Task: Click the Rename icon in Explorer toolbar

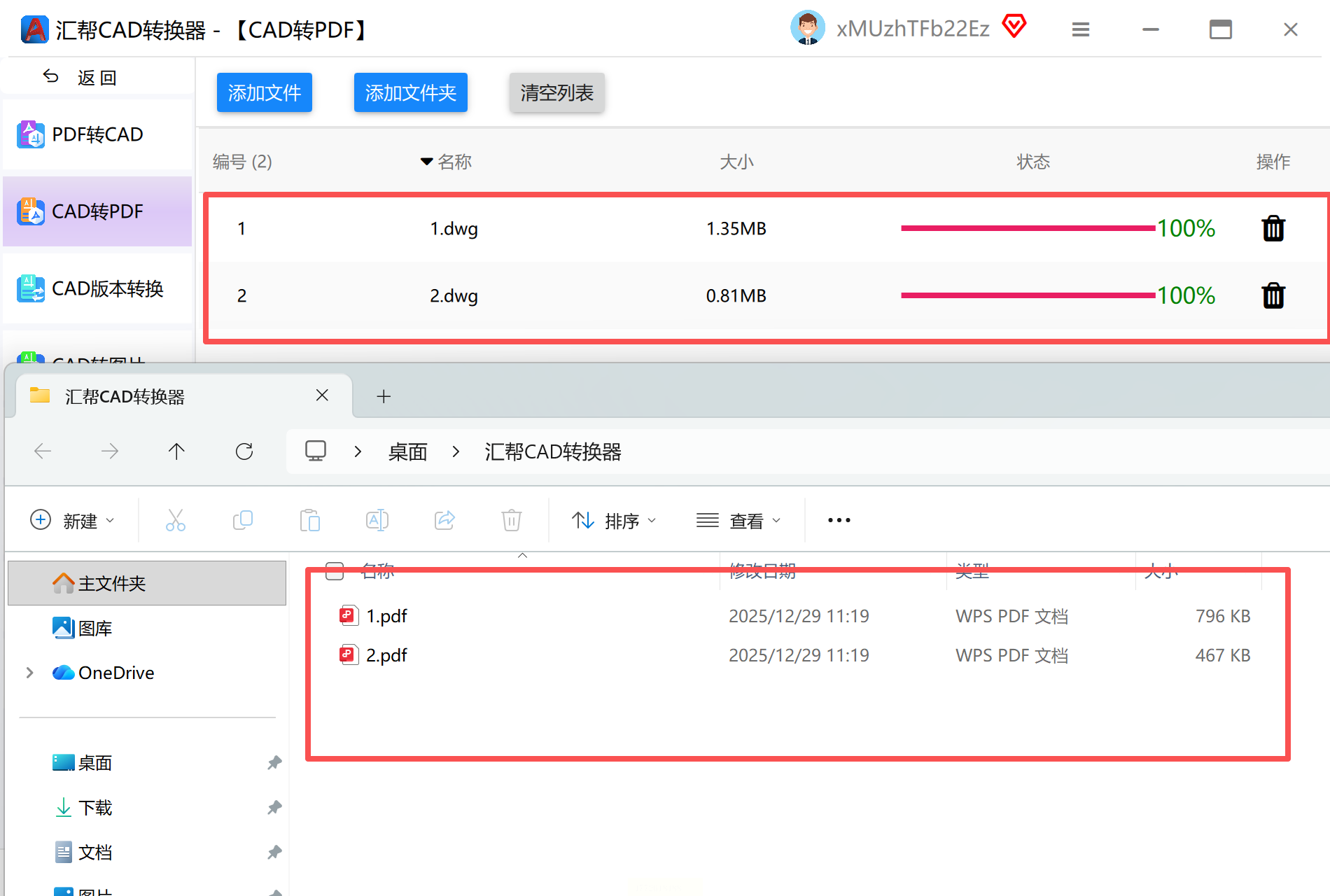Action: pyautogui.click(x=377, y=520)
